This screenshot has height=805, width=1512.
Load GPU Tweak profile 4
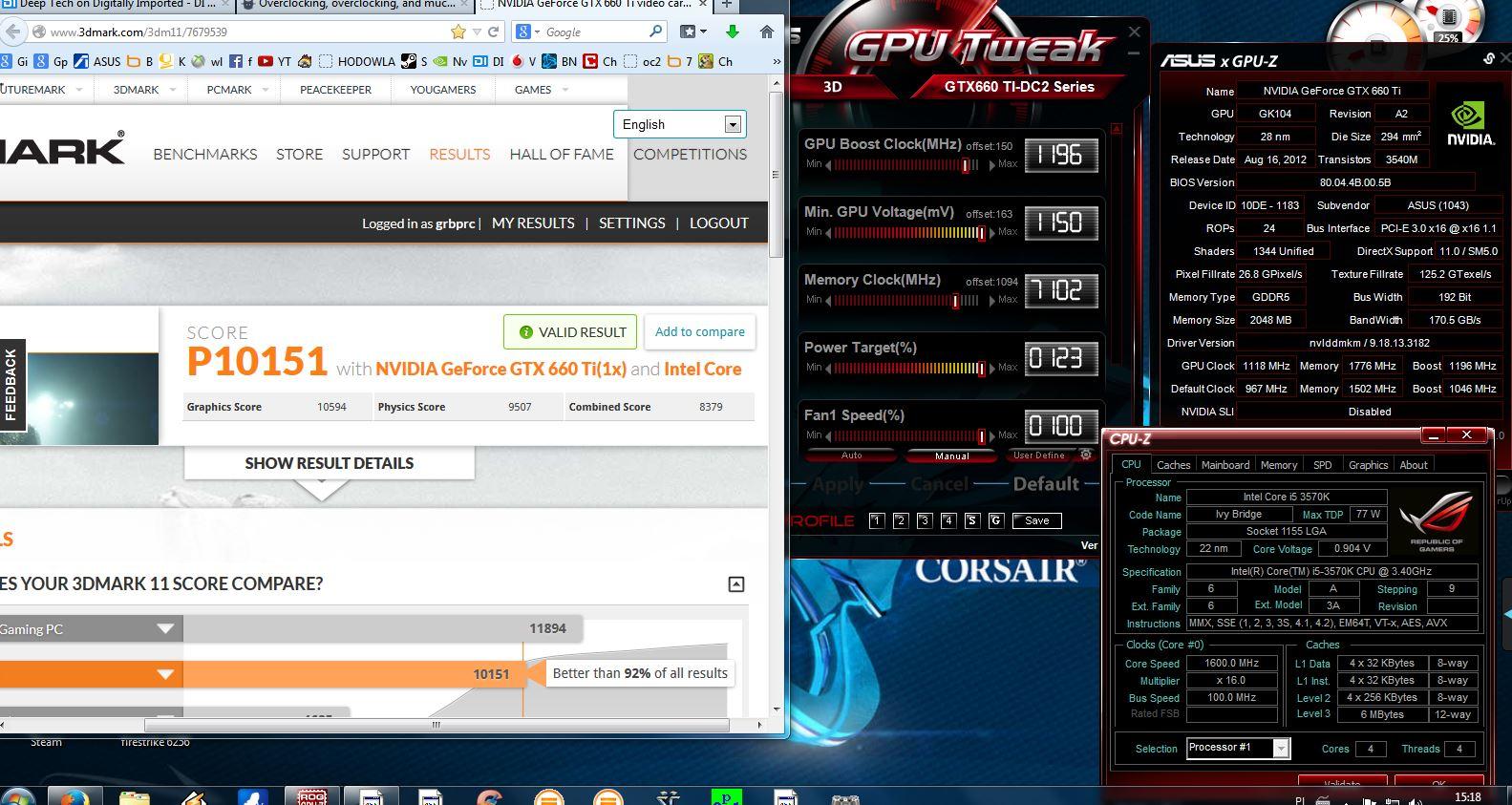point(948,520)
